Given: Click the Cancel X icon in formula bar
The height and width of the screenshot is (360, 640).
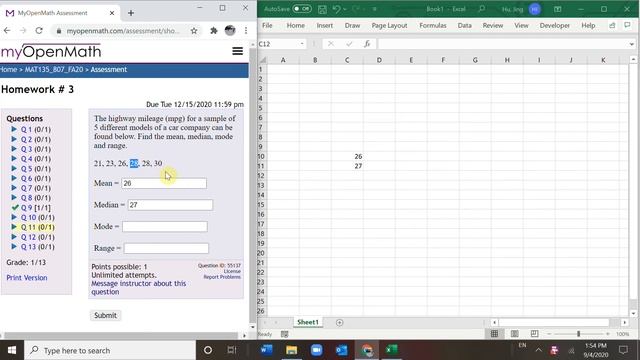Looking at the screenshot, I should point(331,44).
